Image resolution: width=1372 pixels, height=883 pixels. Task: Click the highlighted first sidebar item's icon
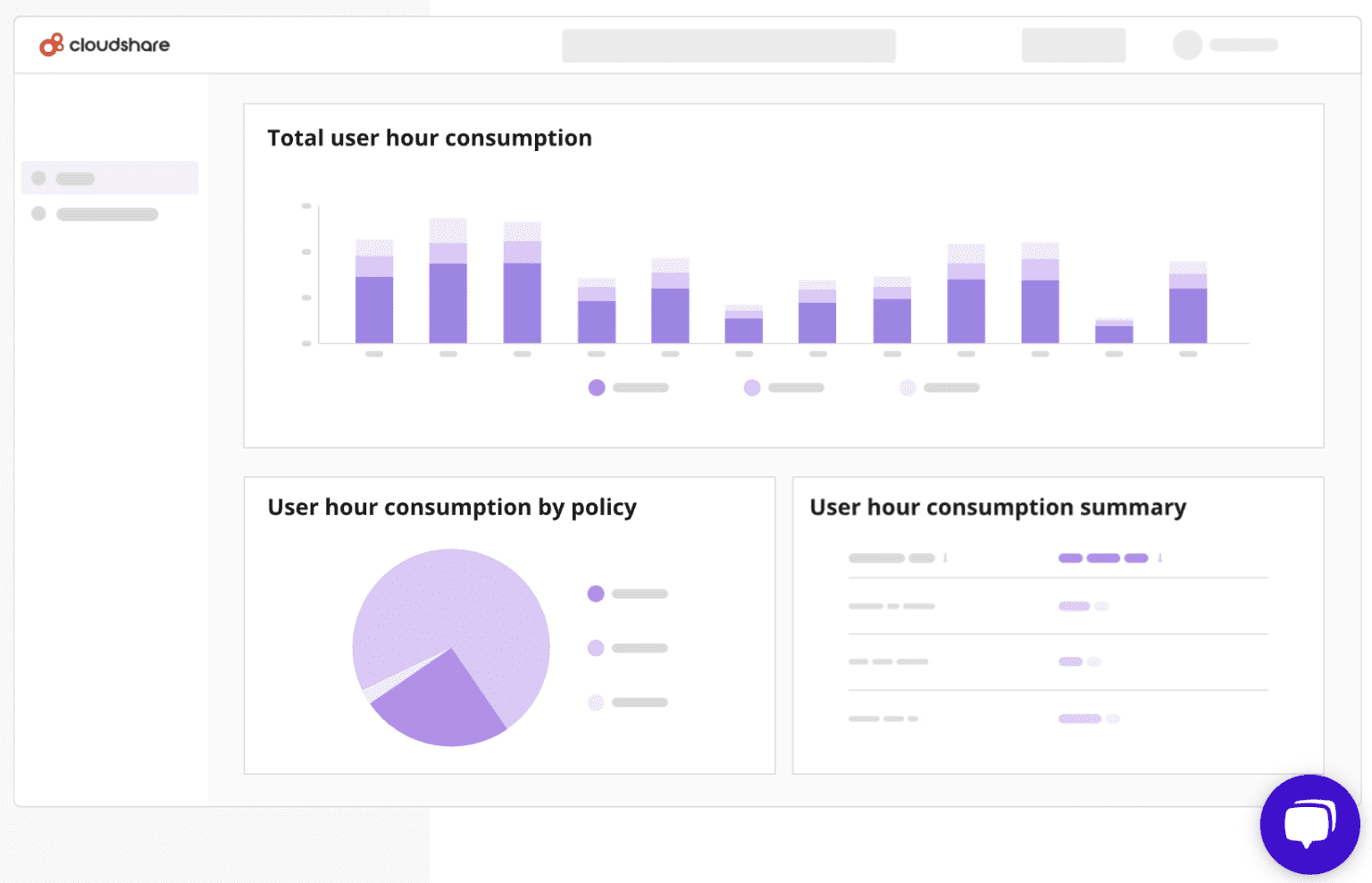(38, 178)
